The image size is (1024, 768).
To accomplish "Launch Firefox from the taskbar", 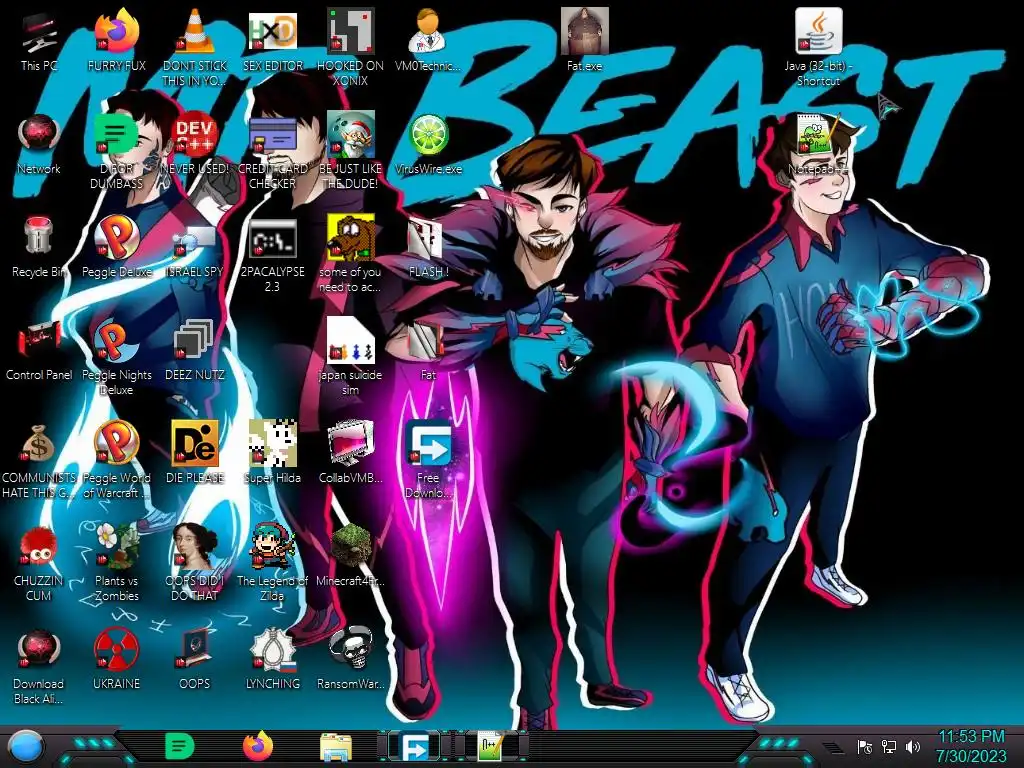I will 258,746.
